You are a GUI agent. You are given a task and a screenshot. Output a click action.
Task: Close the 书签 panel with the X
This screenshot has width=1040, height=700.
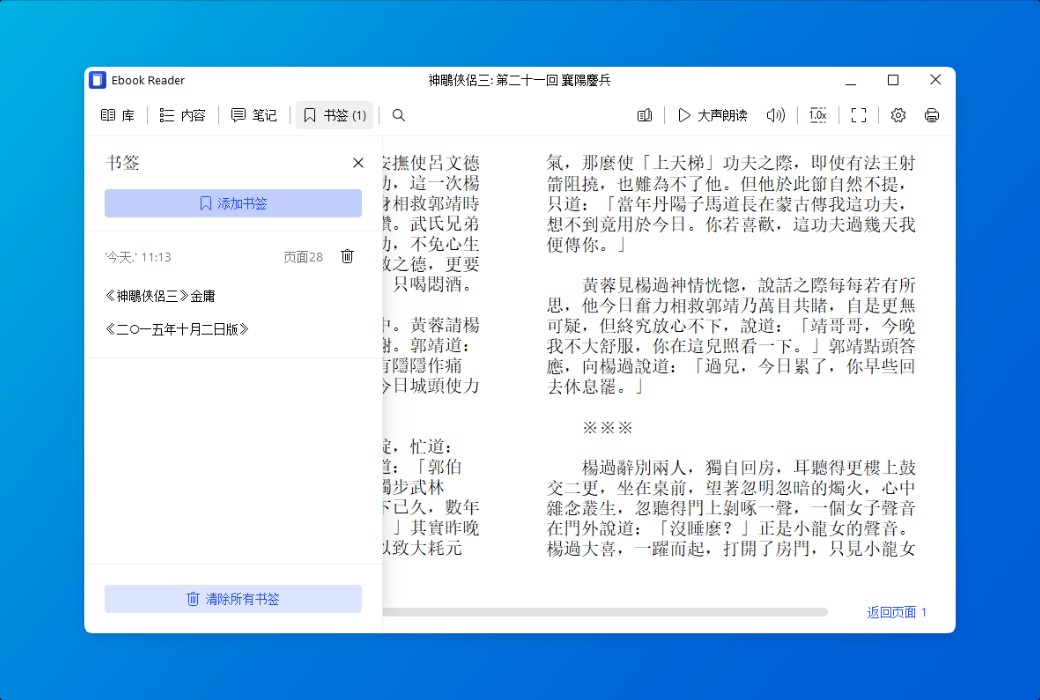358,163
